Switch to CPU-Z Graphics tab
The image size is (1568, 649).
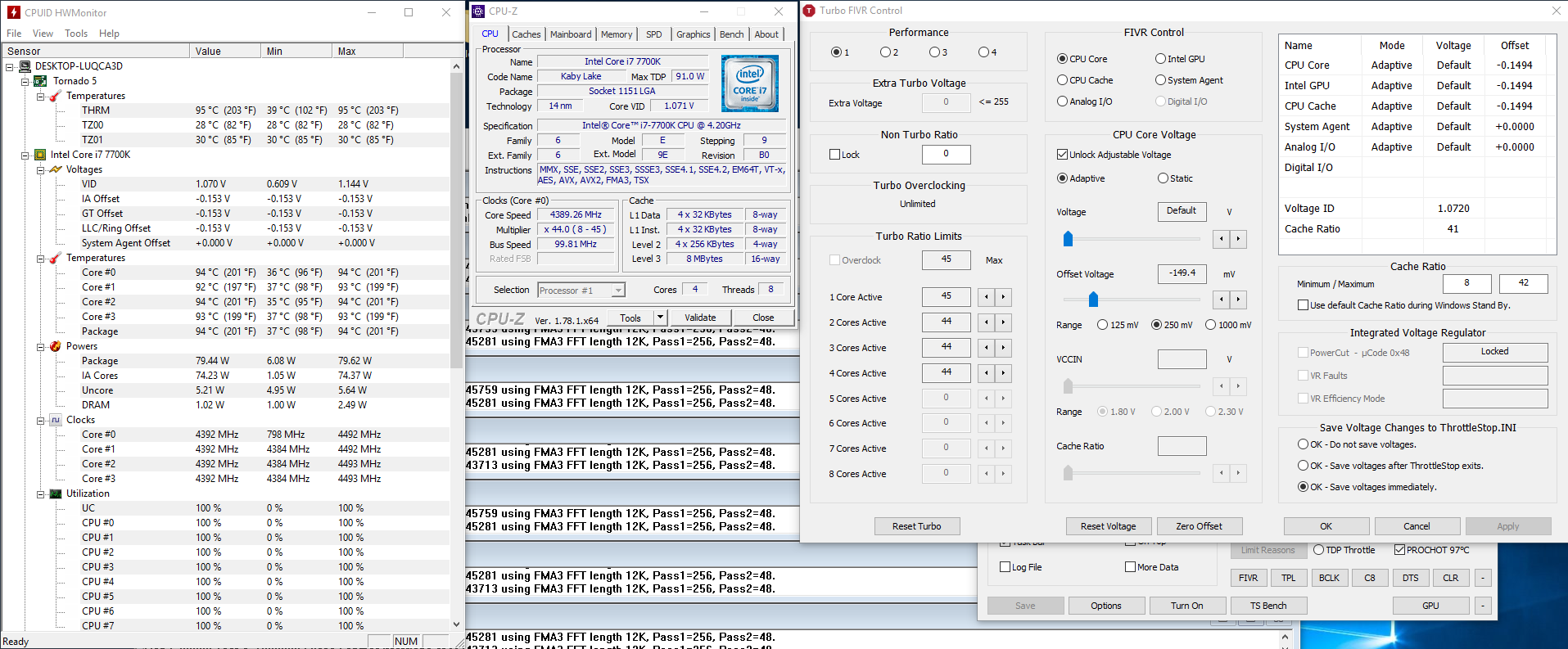point(694,34)
